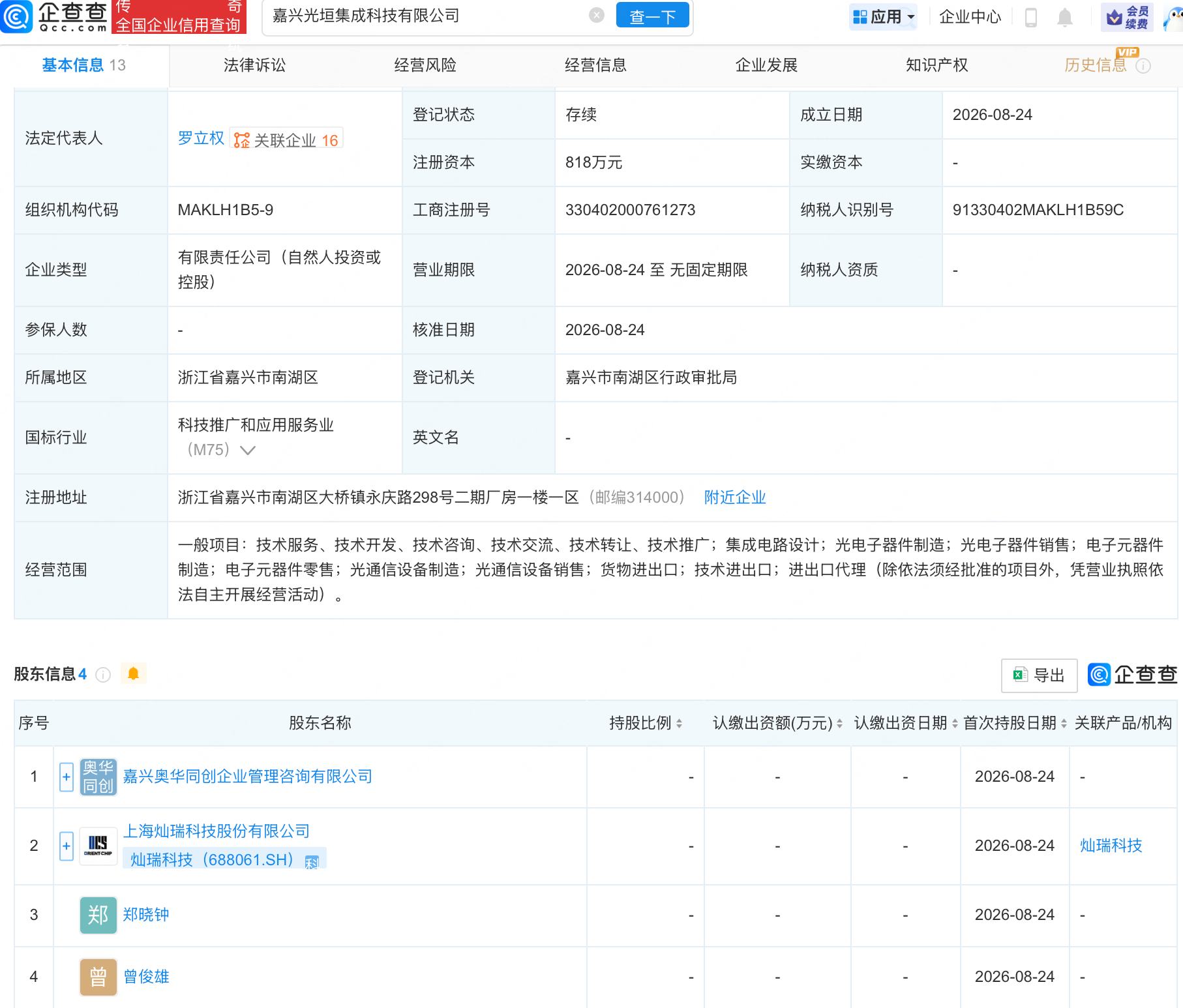The image size is (1183, 1008).
Task: Click the 国标行业 value 科技推广和应用服务业
Action: coord(256,425)
